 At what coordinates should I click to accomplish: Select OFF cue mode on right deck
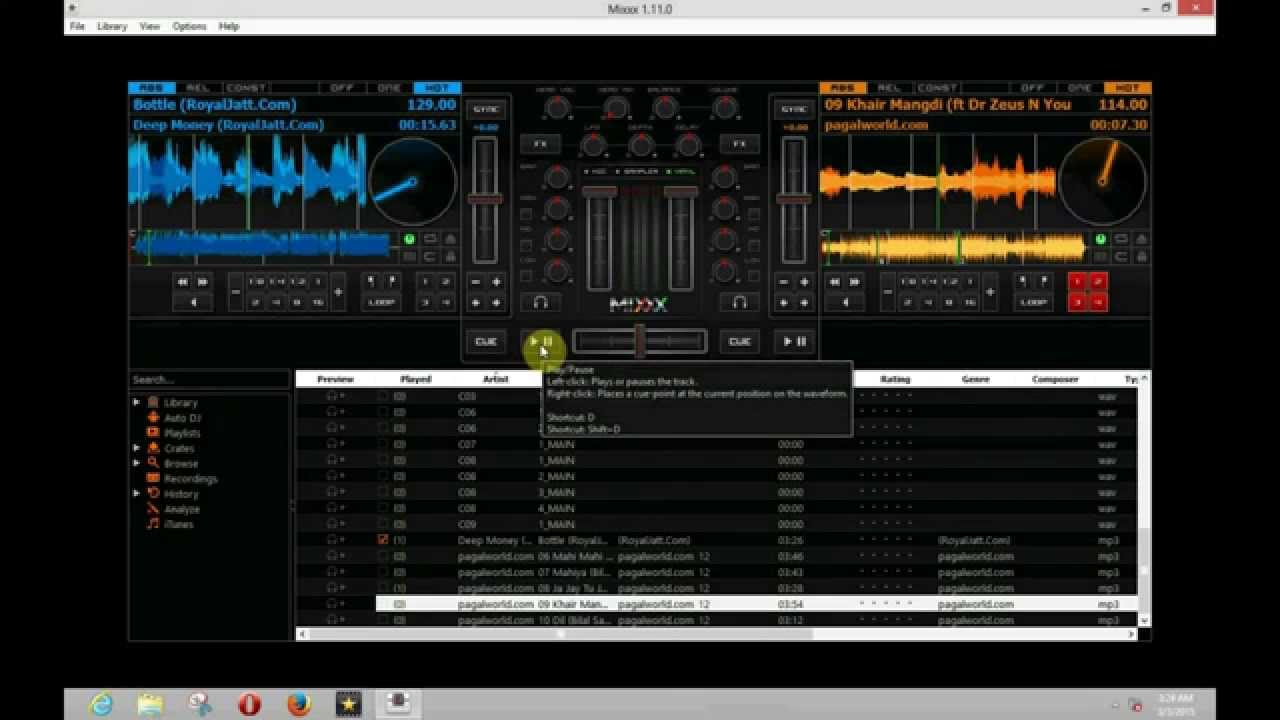1033,88
